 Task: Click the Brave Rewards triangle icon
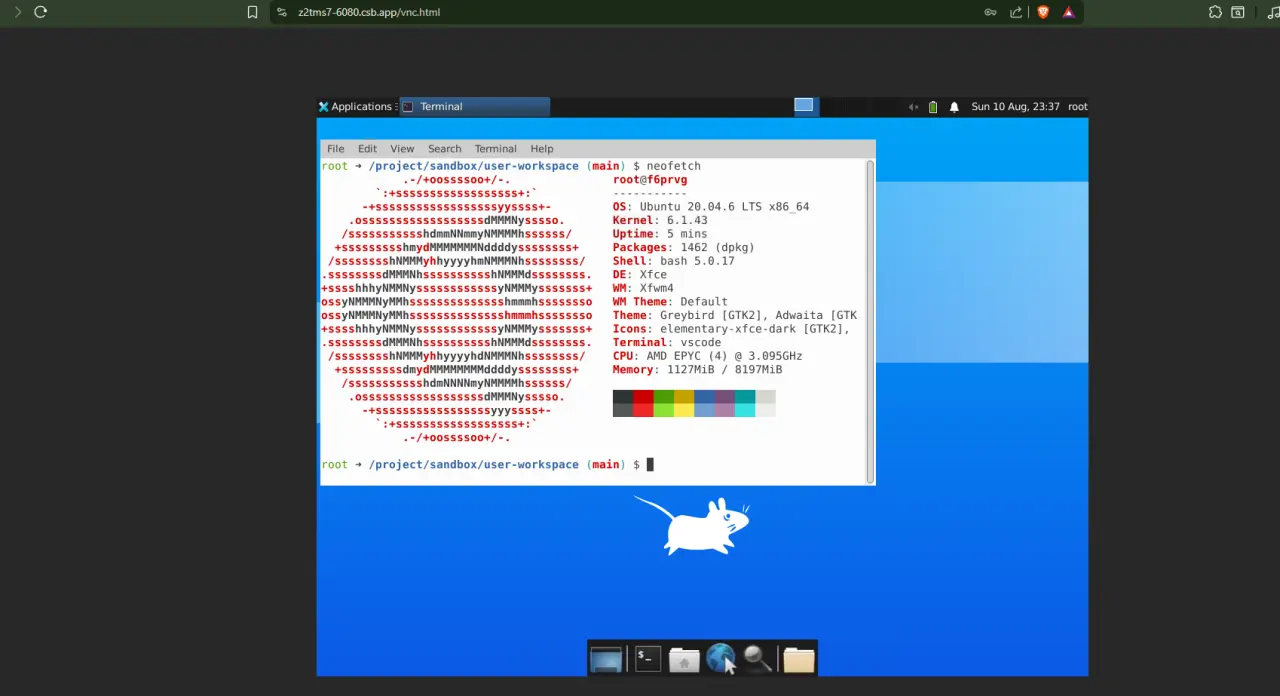1068,12
